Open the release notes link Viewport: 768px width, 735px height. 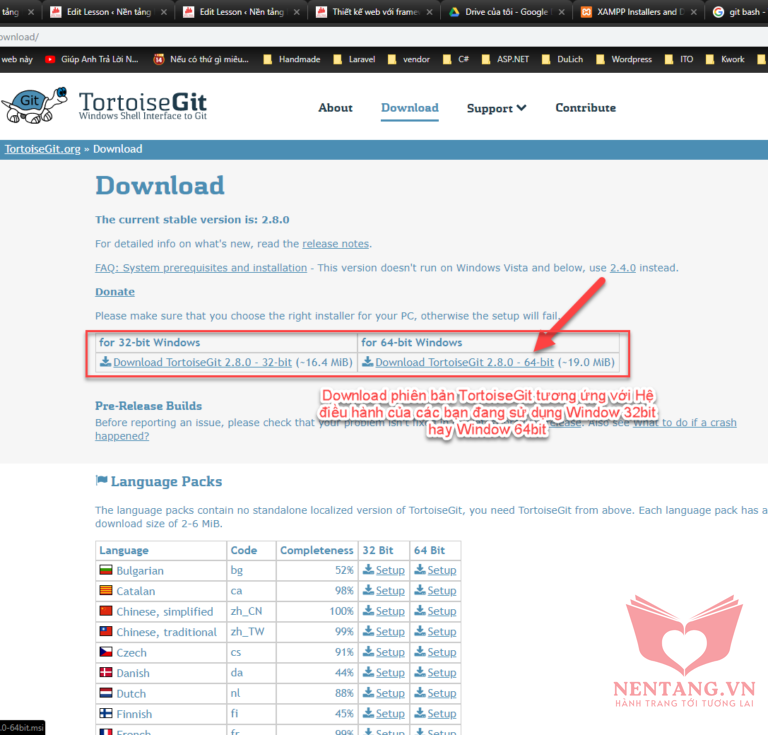point(336,243)
